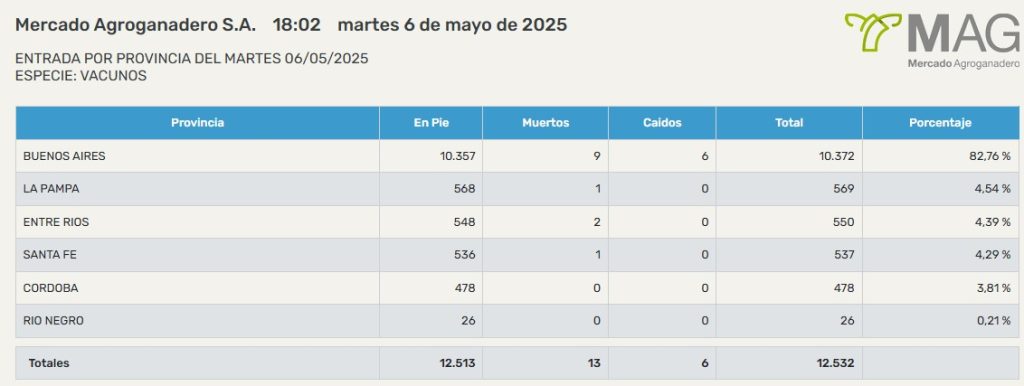Select the 82,76 % percentage cell
The height and width of the screenshot is (386, 1024).
940,156
